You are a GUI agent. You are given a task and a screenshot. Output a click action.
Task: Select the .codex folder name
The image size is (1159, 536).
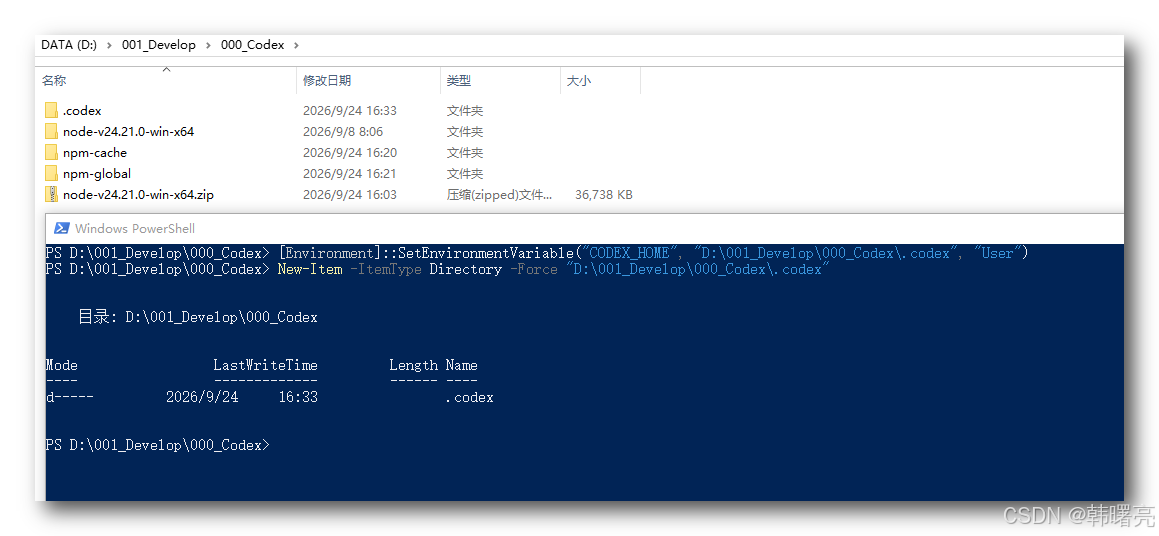pos(82,111)
